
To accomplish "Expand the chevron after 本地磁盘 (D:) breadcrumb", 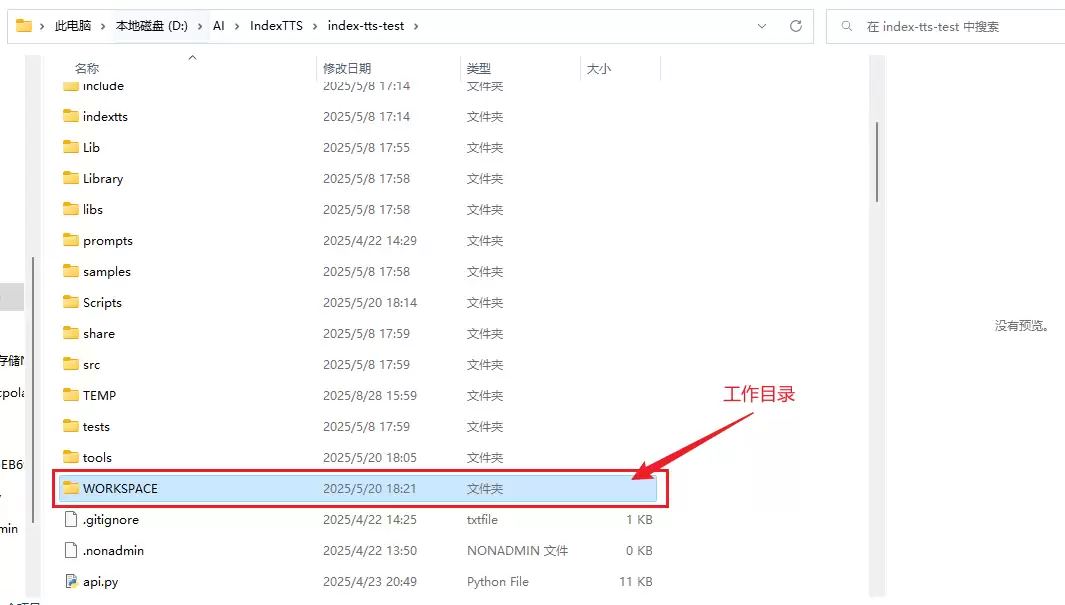I will 200,26.
